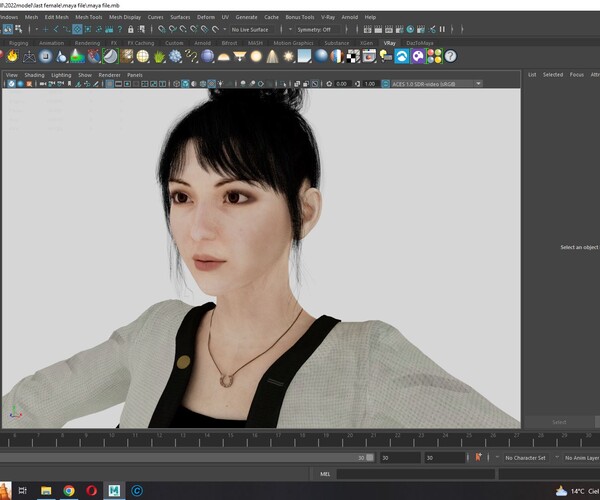Click the Focus menu in Attribute Editor

point(577,75)
